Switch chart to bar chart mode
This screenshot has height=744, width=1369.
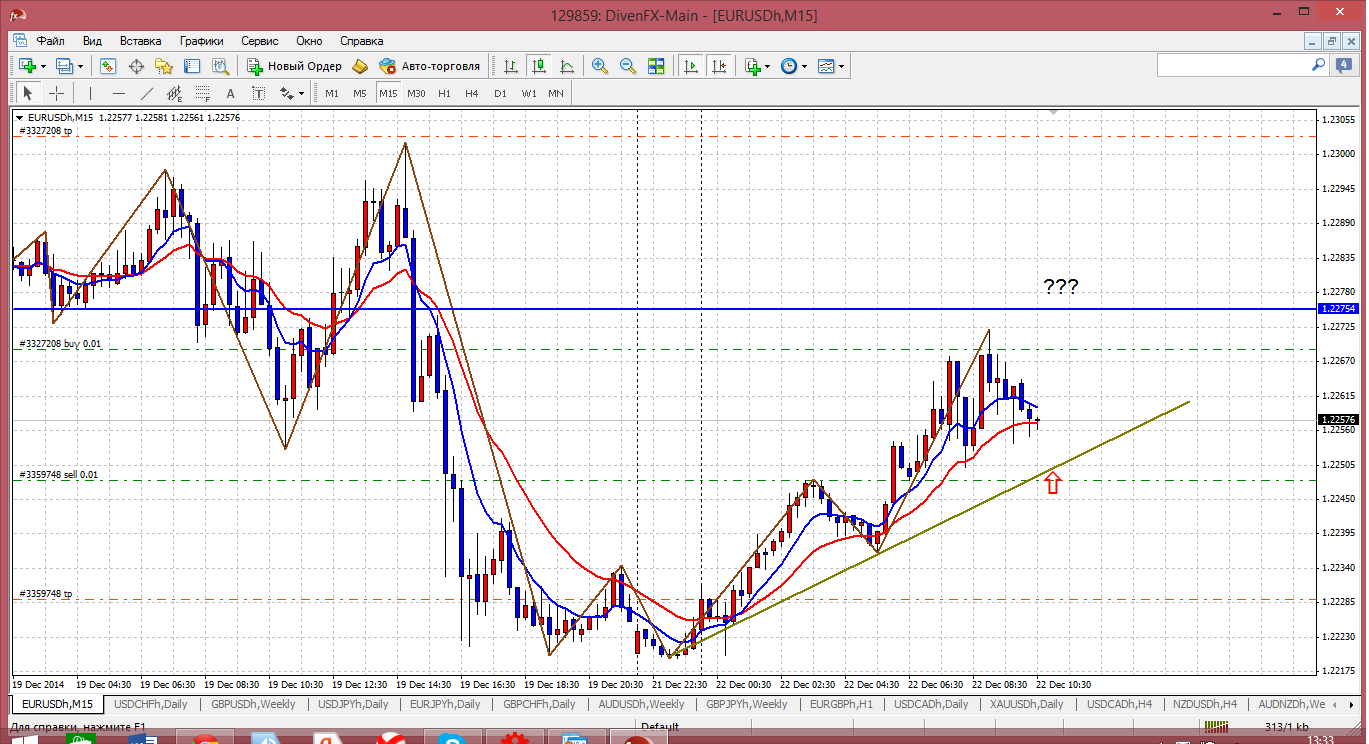tap(511, 66)
